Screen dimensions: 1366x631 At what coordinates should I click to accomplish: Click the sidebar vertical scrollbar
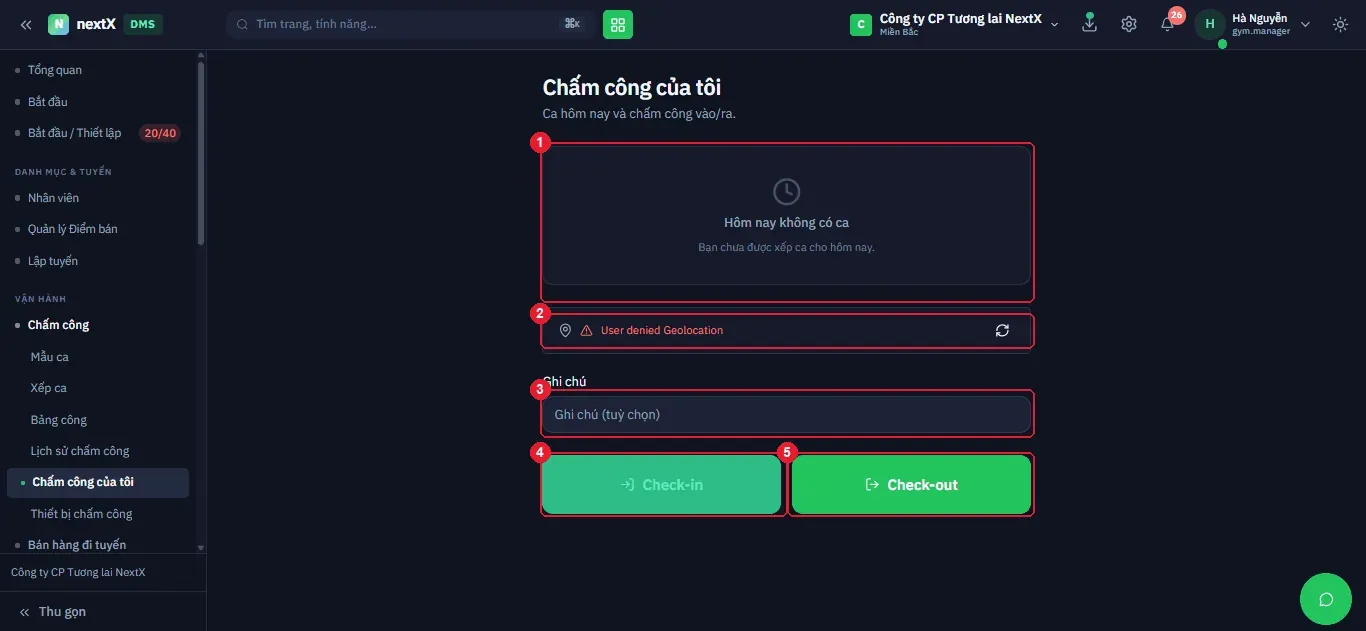pyautogui.click(x=201, y=152)
